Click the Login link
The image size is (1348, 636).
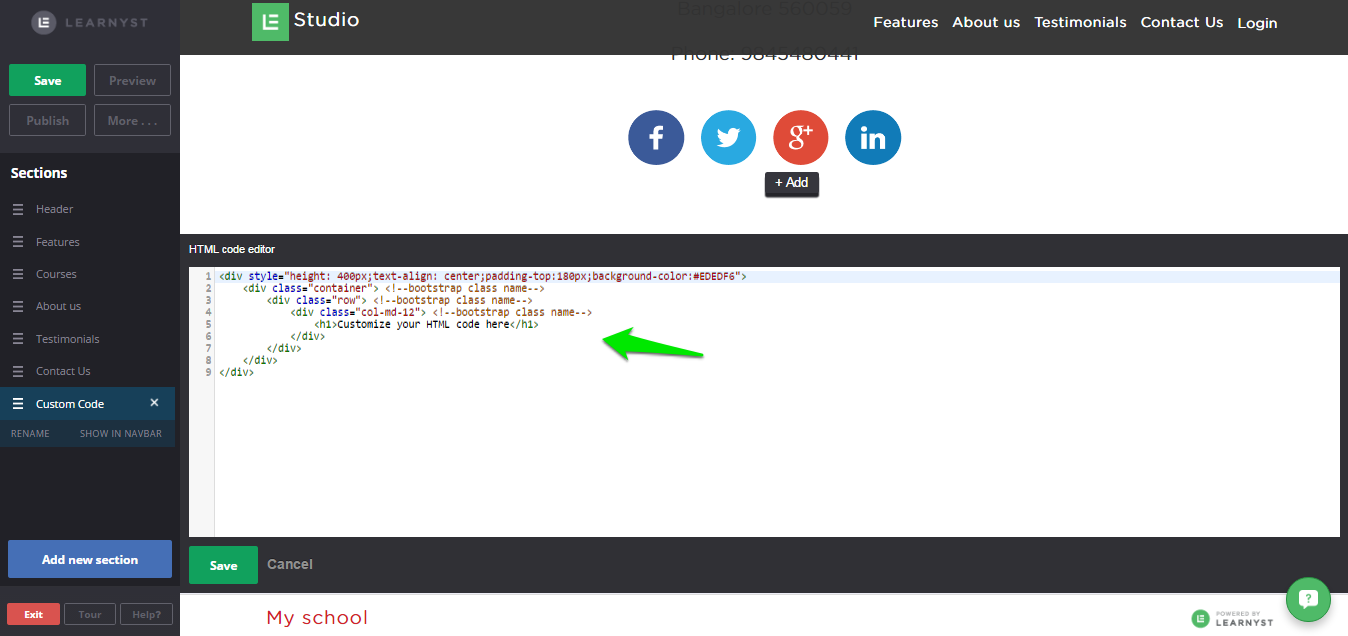pyautogui.click(x=1257, y=23)
